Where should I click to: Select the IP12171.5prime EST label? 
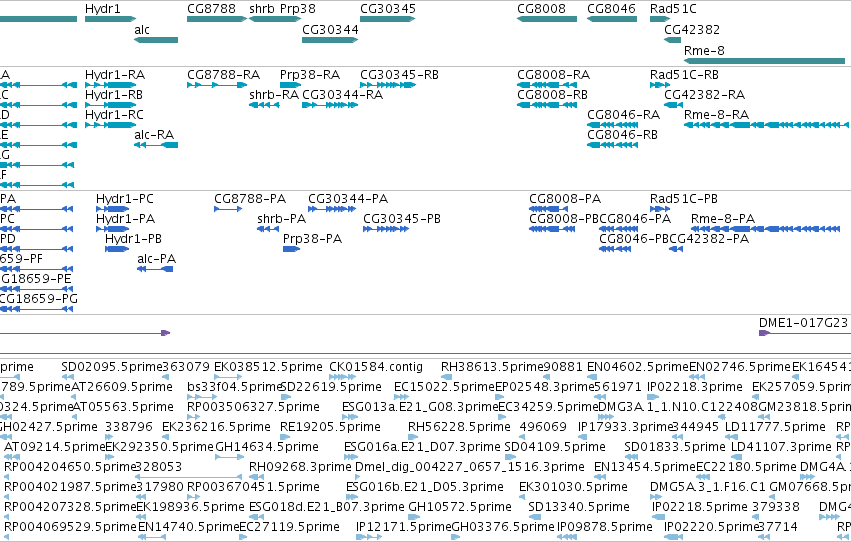403,527
